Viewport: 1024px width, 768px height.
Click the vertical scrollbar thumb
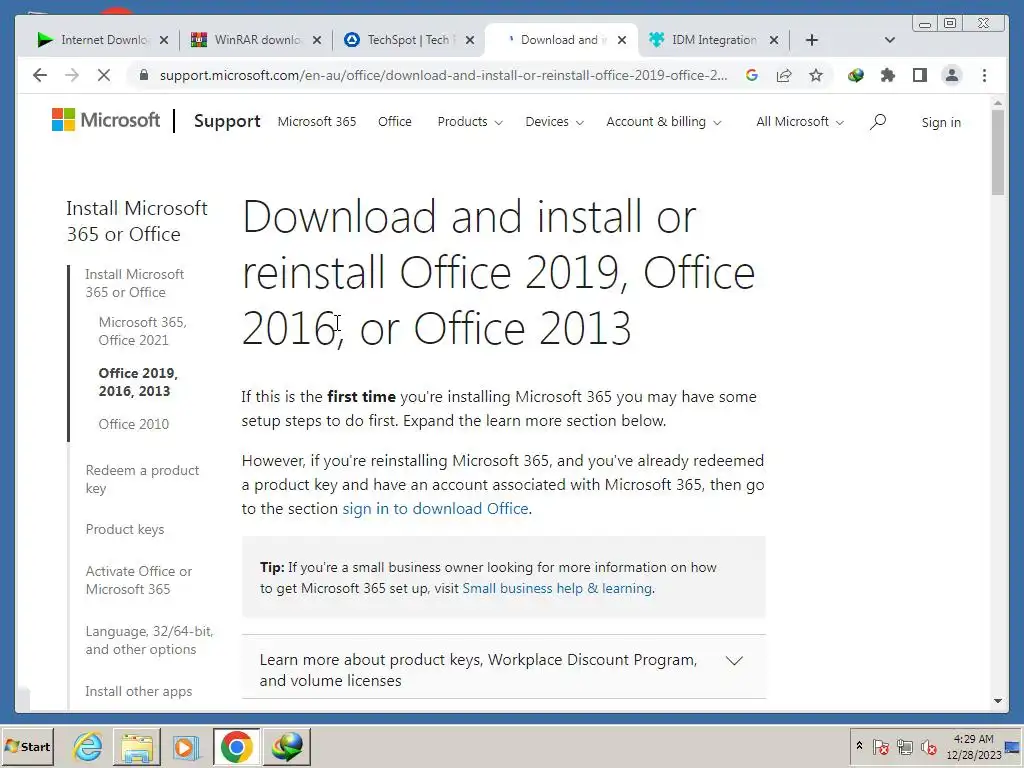997,152
